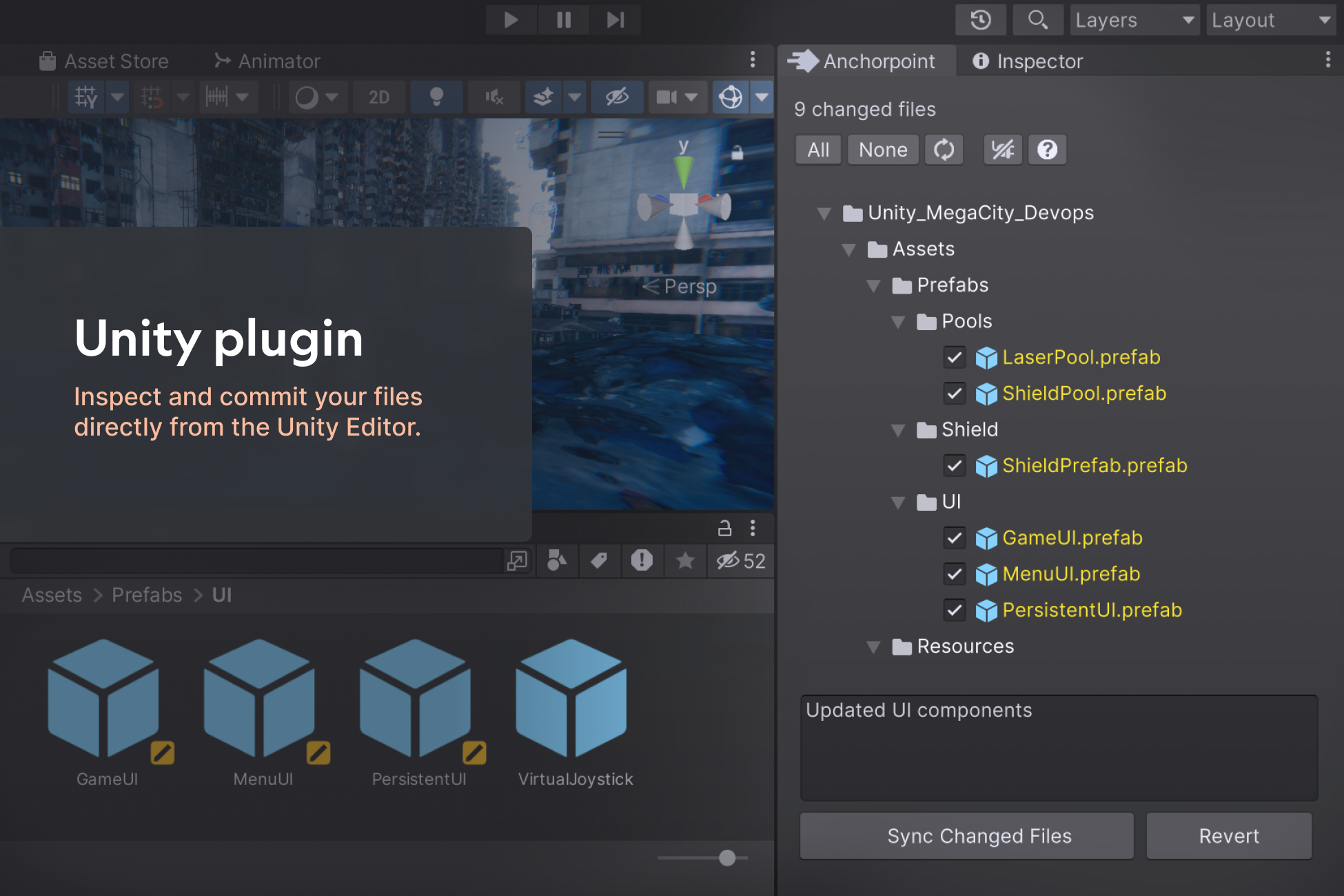Click the commit message text field
The image size is (1344, 896).
point(1059,748)
